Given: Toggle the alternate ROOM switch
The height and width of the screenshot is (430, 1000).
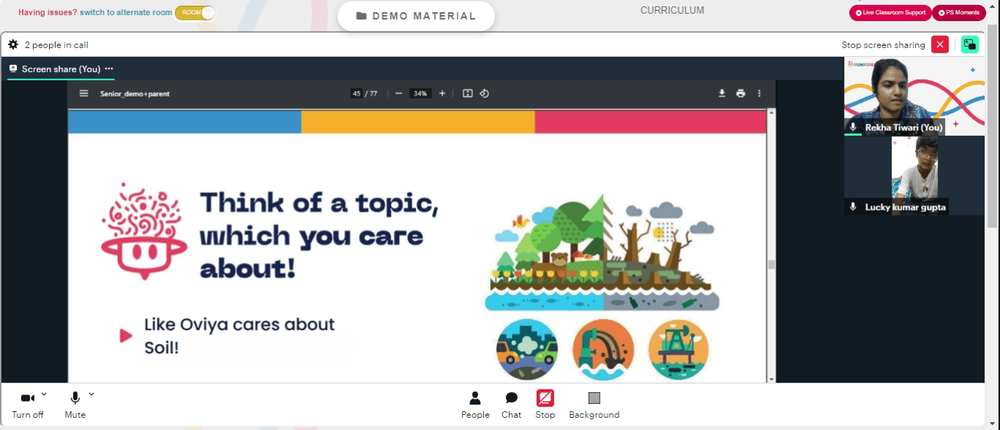Looking at the screenshot, I should (195, 12).
